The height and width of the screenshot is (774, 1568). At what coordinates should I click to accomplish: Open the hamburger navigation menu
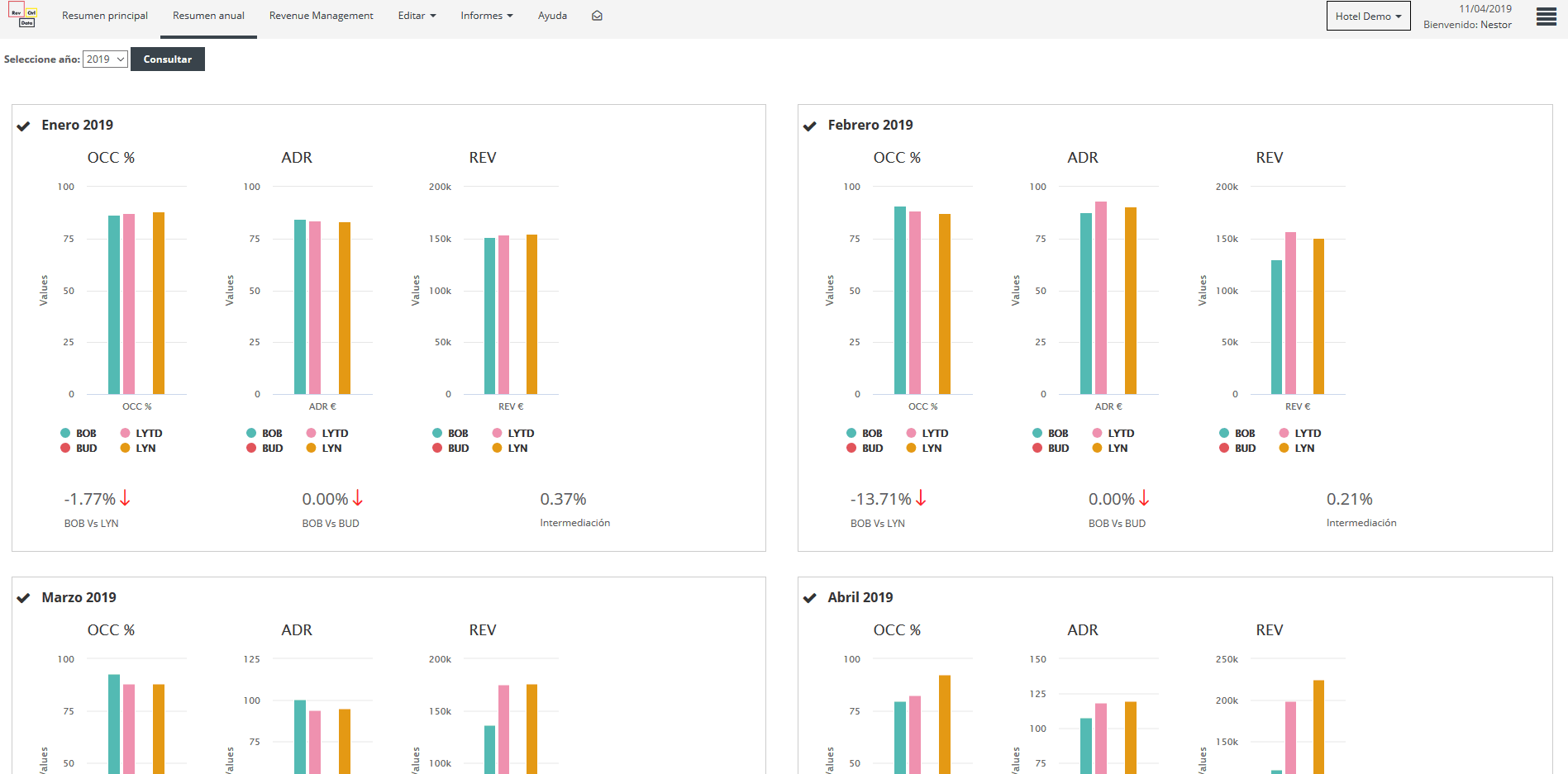(x=1546, y=16)
